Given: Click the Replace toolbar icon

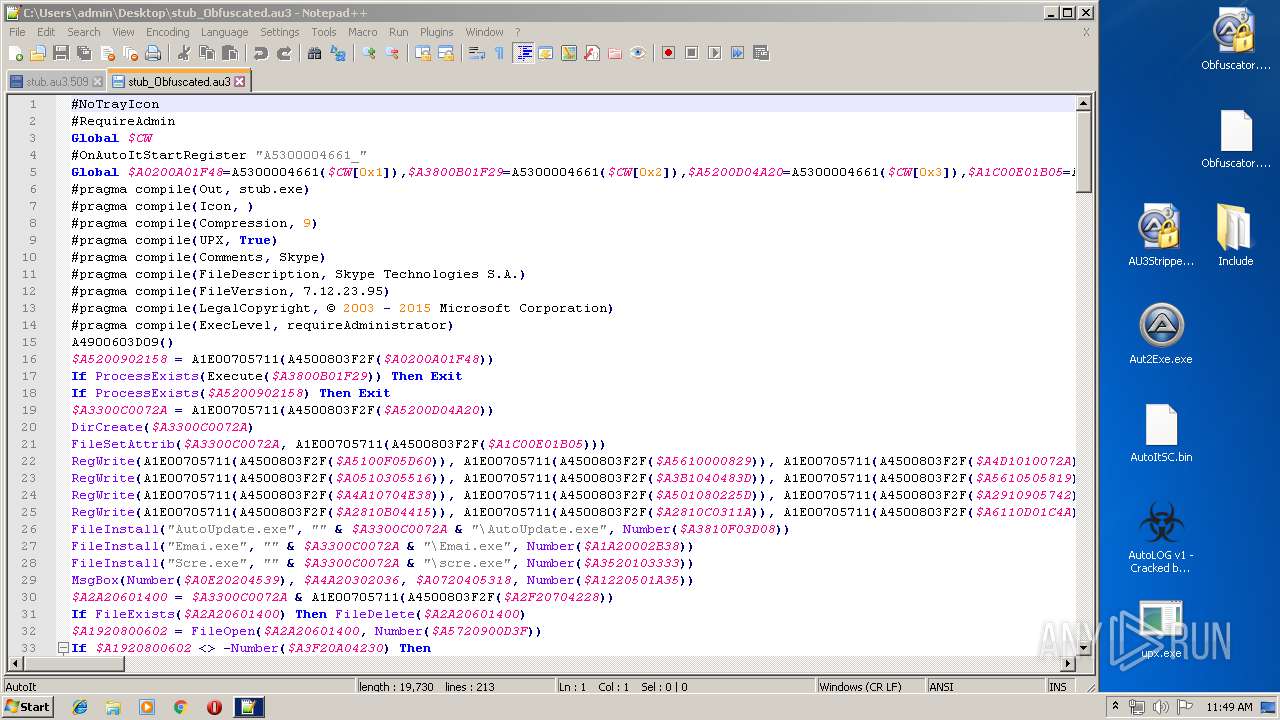Looking at the screenshot, I should click(338, 53).
